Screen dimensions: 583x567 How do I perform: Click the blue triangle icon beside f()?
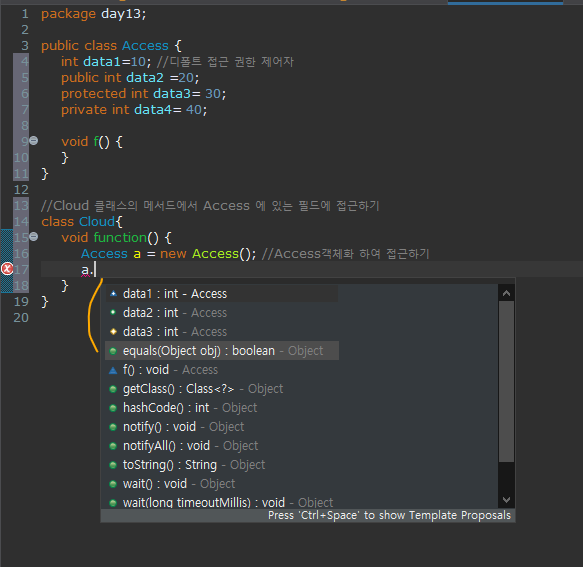[x=113, y=370]
